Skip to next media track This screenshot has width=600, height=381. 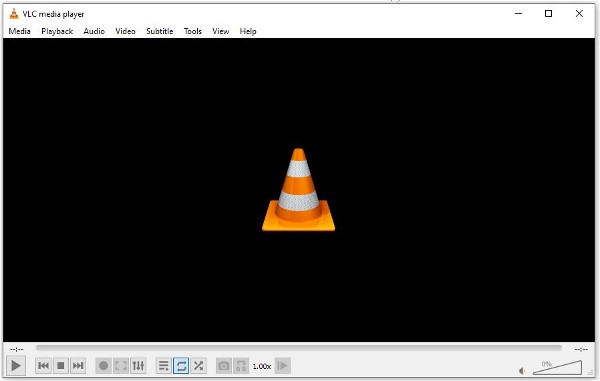click(x=78, y=366)
